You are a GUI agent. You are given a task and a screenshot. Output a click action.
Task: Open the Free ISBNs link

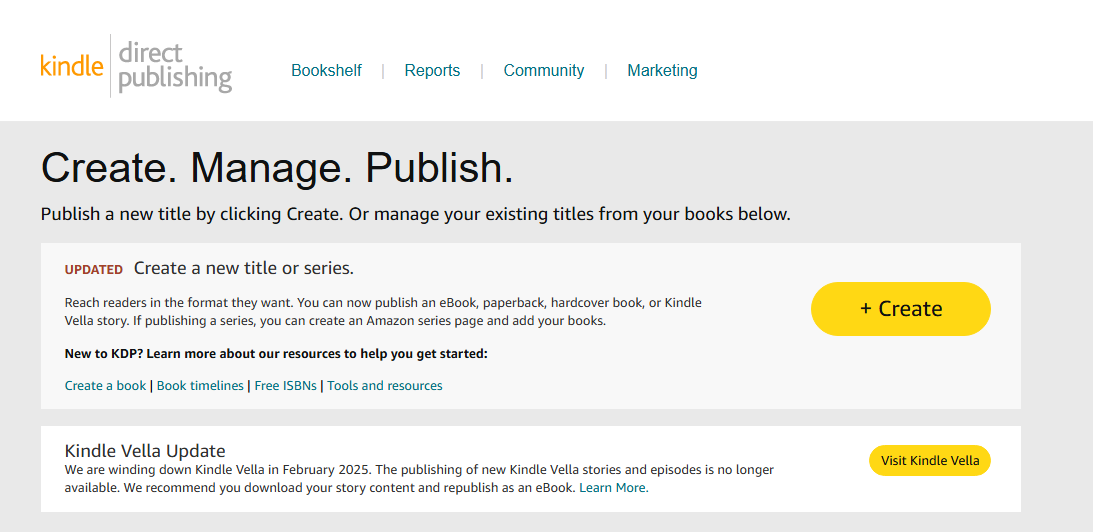pos(285,386)
